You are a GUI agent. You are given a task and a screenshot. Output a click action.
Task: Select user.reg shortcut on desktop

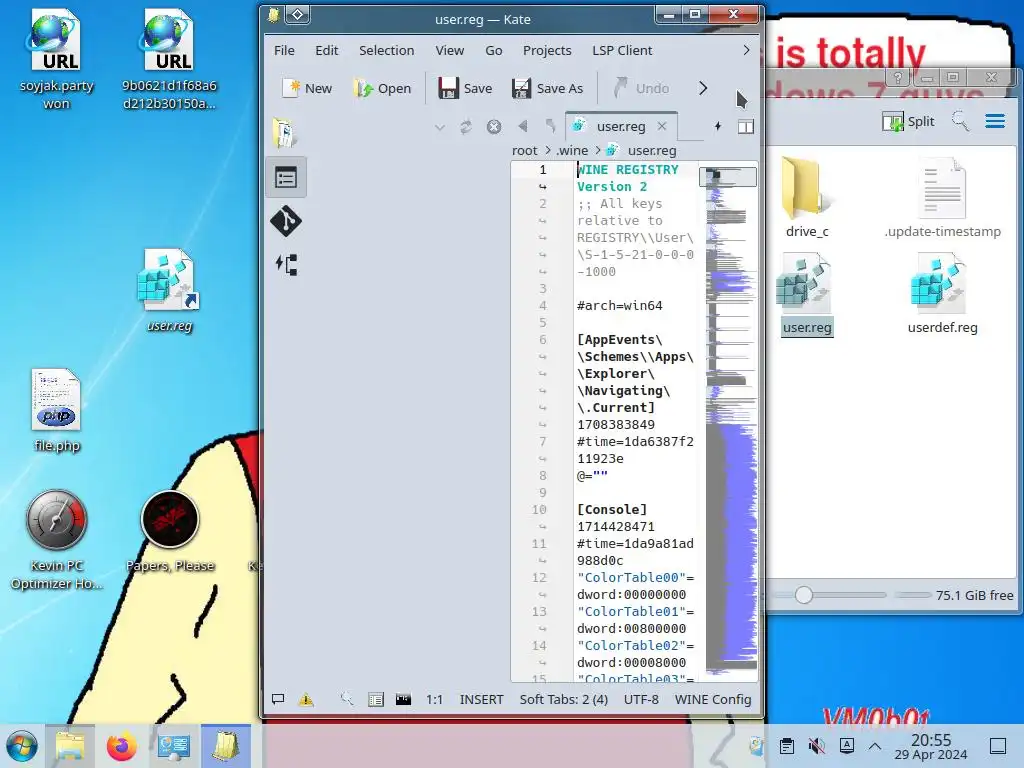click(x=169, y=291)
